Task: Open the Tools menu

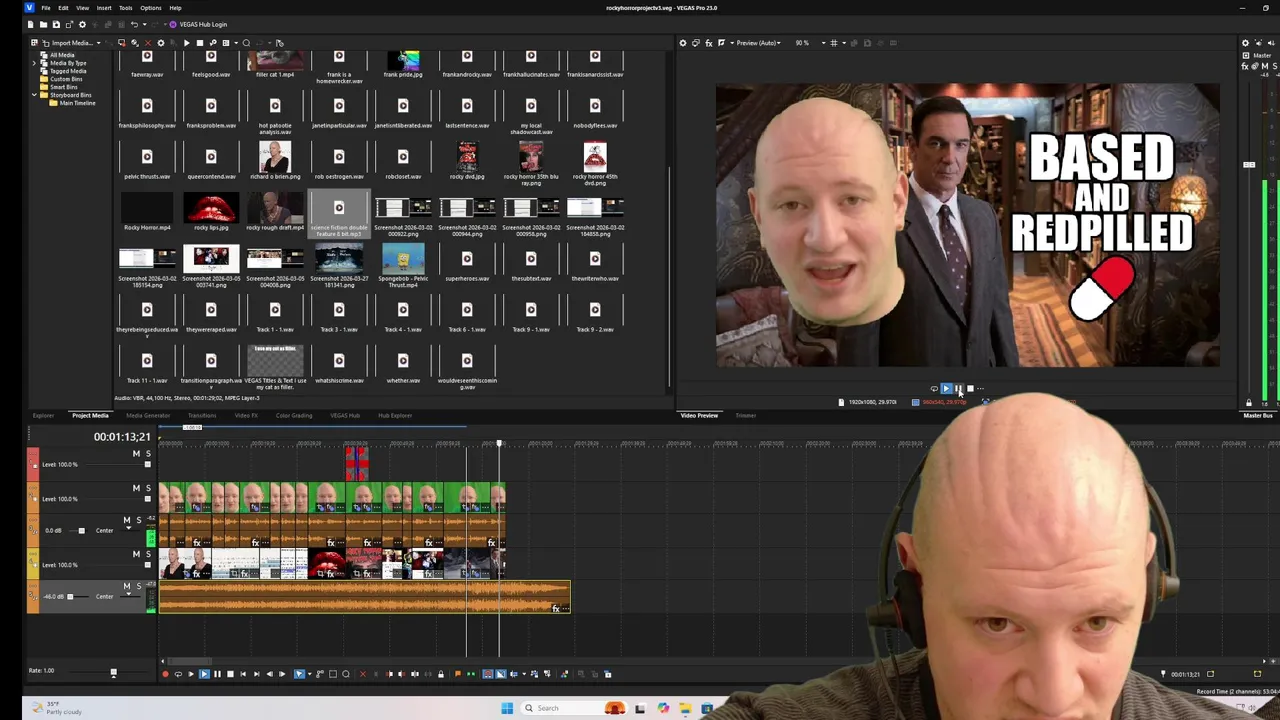Action: 125,8
